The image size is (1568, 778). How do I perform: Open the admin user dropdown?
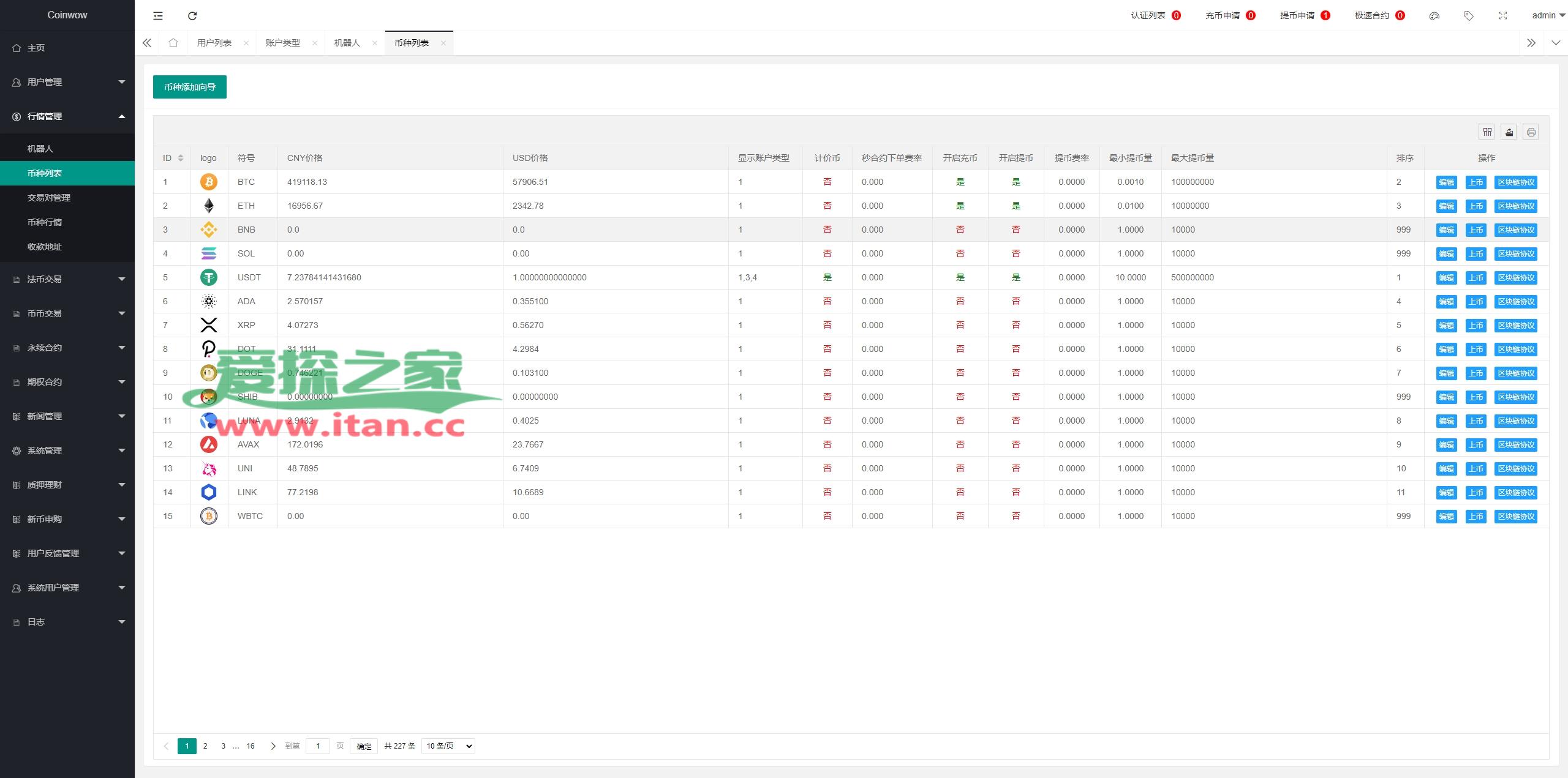[x=1548, y=16]
